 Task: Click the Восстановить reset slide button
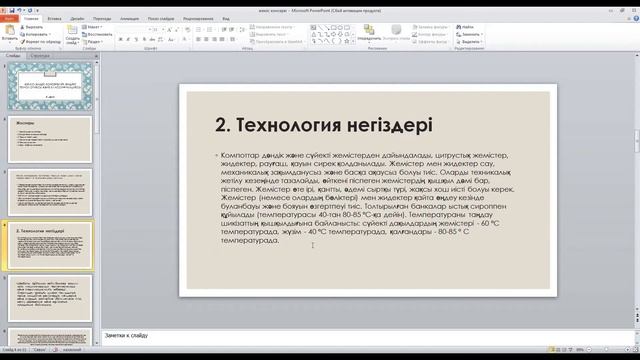pos(97,34)
